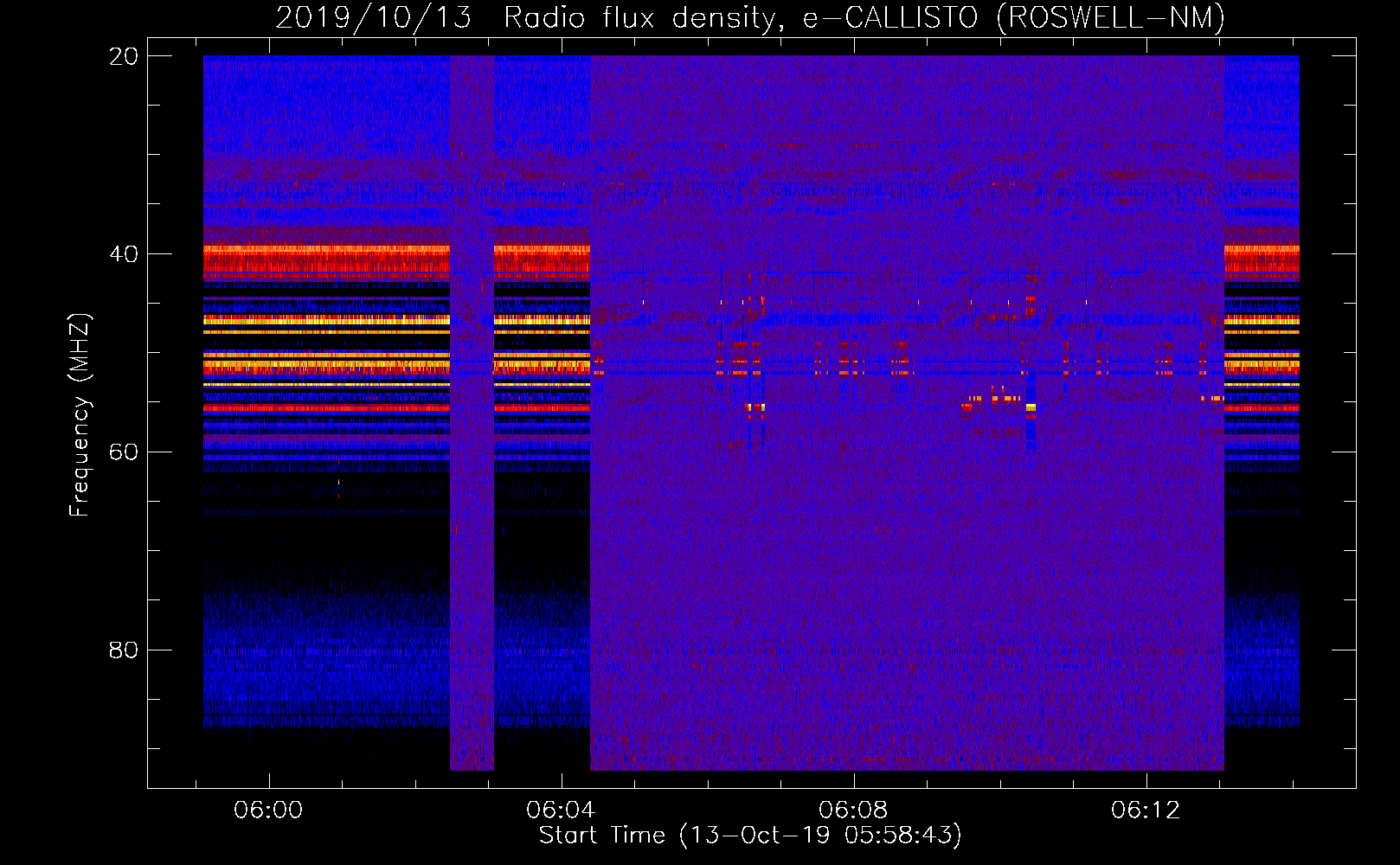Viewport: 1400px width, 865px height.
Task: Select the 06:08 time axis label
Action: pos(853,811)
